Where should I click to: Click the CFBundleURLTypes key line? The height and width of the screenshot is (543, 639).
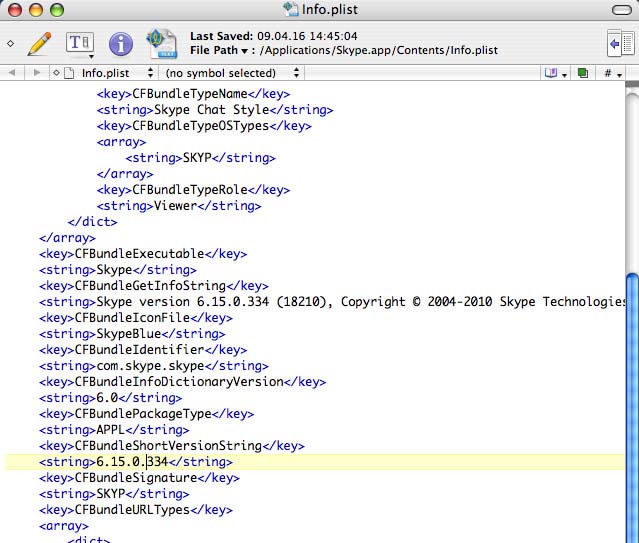point(136,510)
